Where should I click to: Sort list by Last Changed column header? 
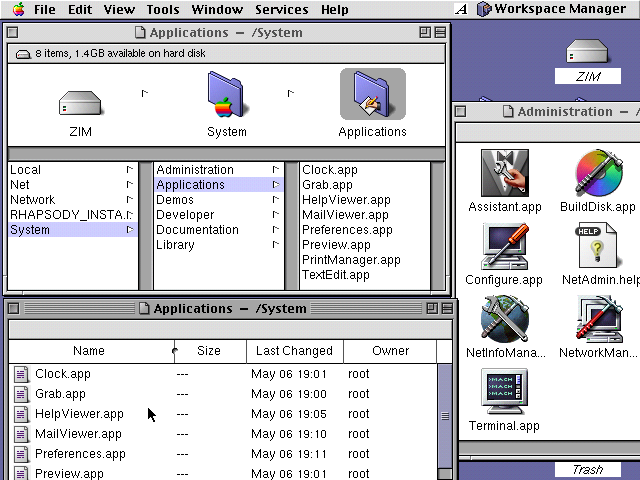point(295,351)
